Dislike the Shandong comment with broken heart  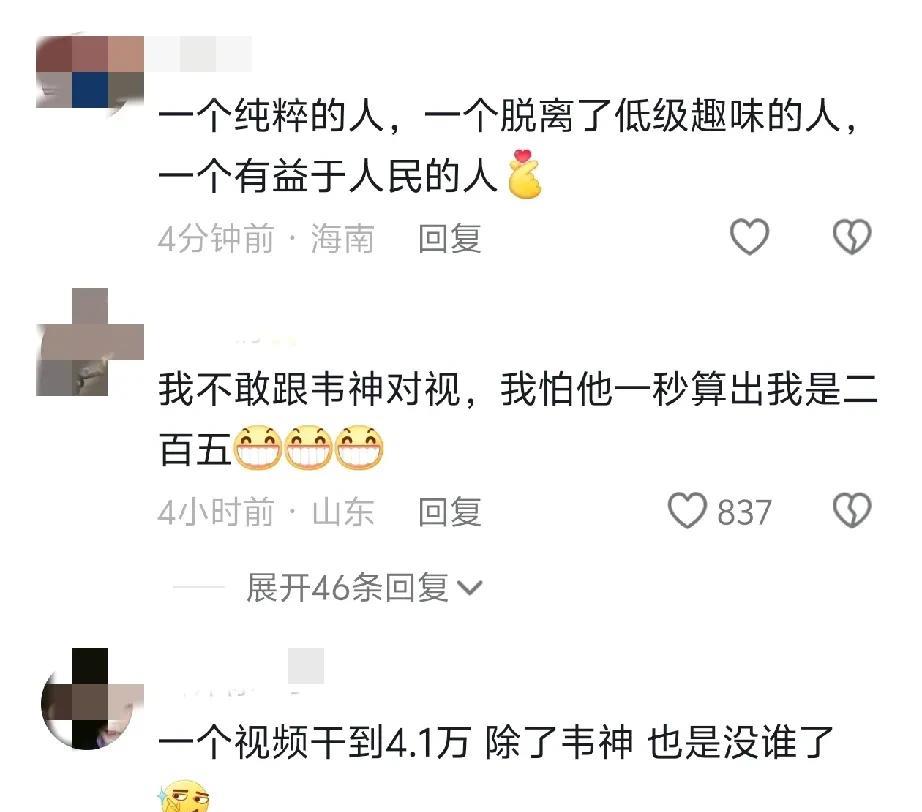tap(851, 510)
